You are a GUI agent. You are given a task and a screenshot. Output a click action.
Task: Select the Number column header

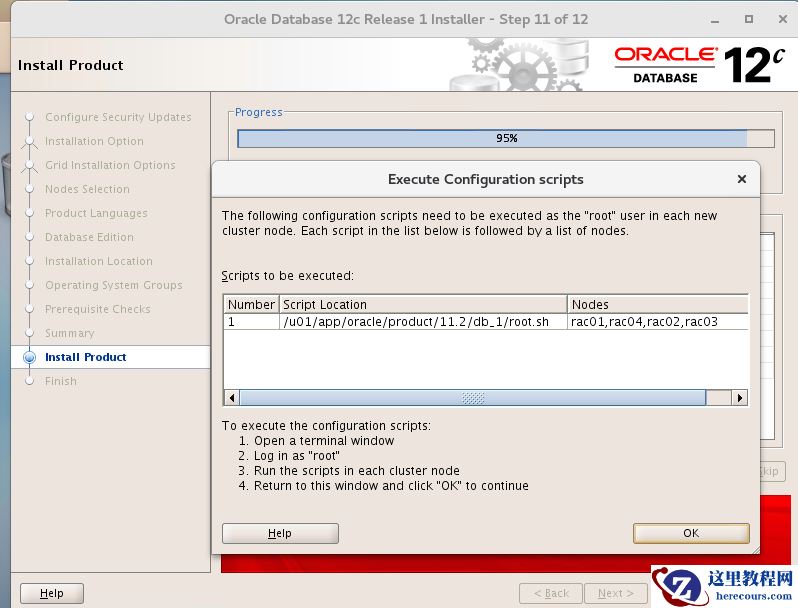coord(251,304)
